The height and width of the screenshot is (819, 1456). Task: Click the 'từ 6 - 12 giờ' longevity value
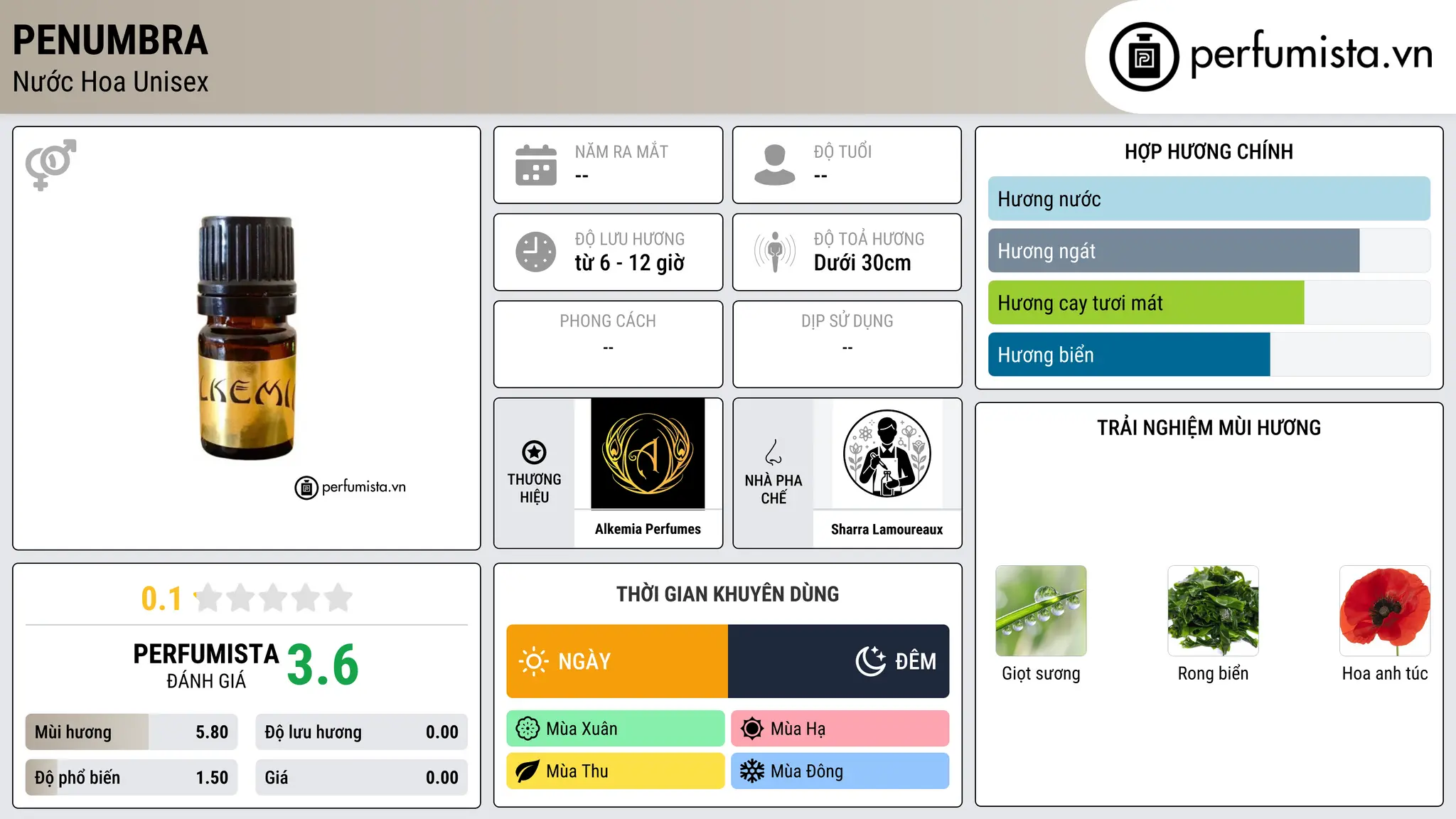pyautogui.click(x=630, y=263)
